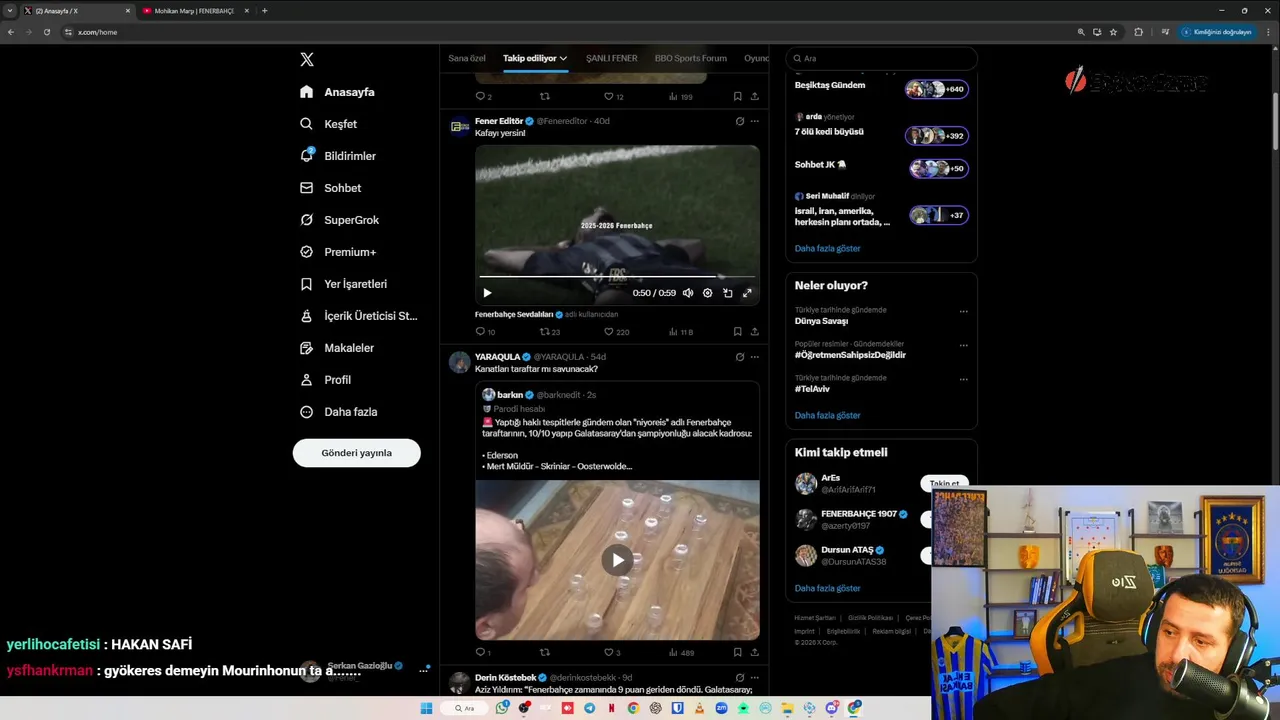Click Grok icon on YARAQULA post
This screenshot has height=720, width=1280.
[739, 357]
